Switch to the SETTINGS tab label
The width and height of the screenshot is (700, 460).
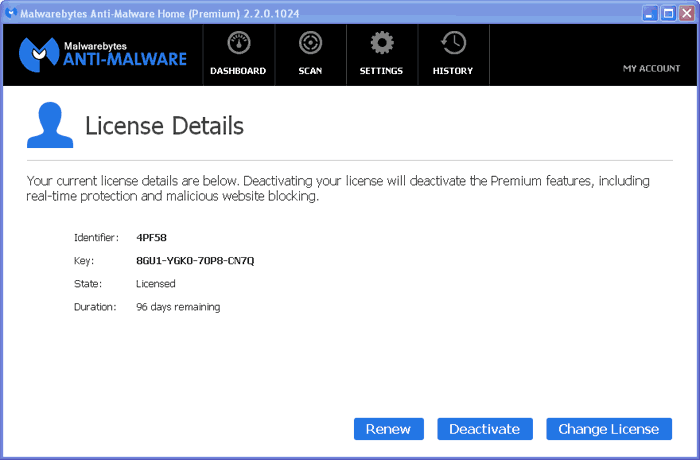[x=381, y=71]
